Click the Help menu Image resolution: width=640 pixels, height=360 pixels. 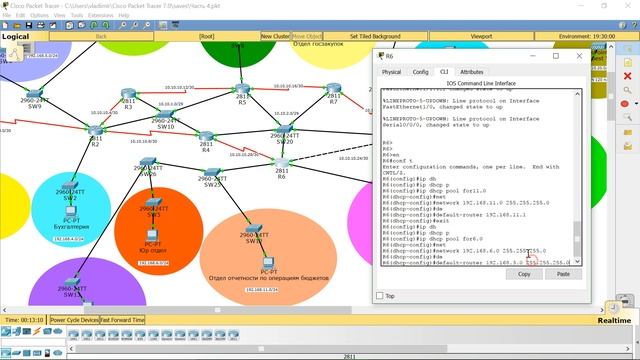(x=124, y=15)
